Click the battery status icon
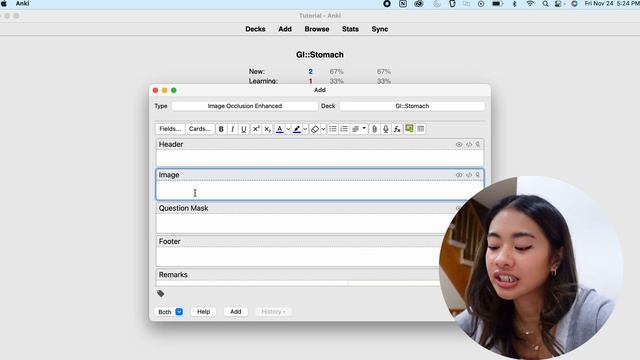This screenshot has height=360, width=640. (497, 4)
